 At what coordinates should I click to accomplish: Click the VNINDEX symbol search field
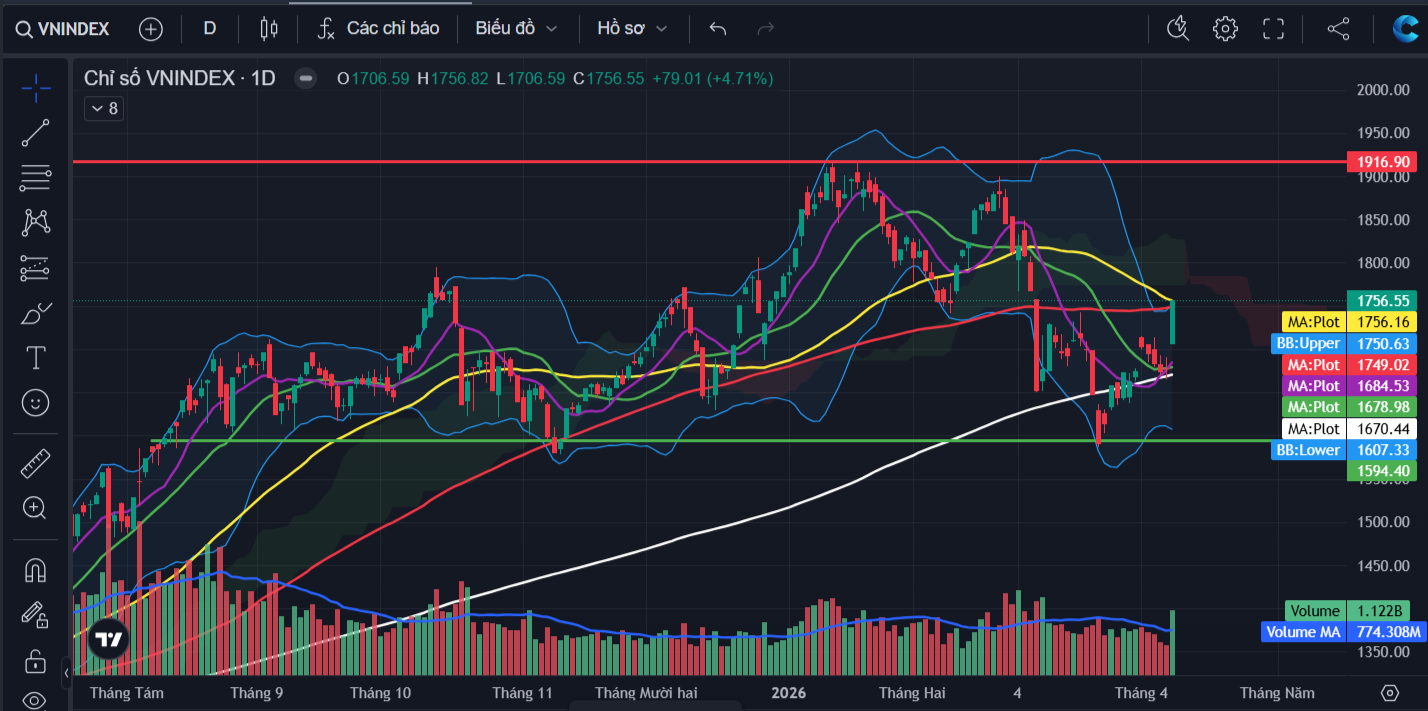(x=63, y=29)
